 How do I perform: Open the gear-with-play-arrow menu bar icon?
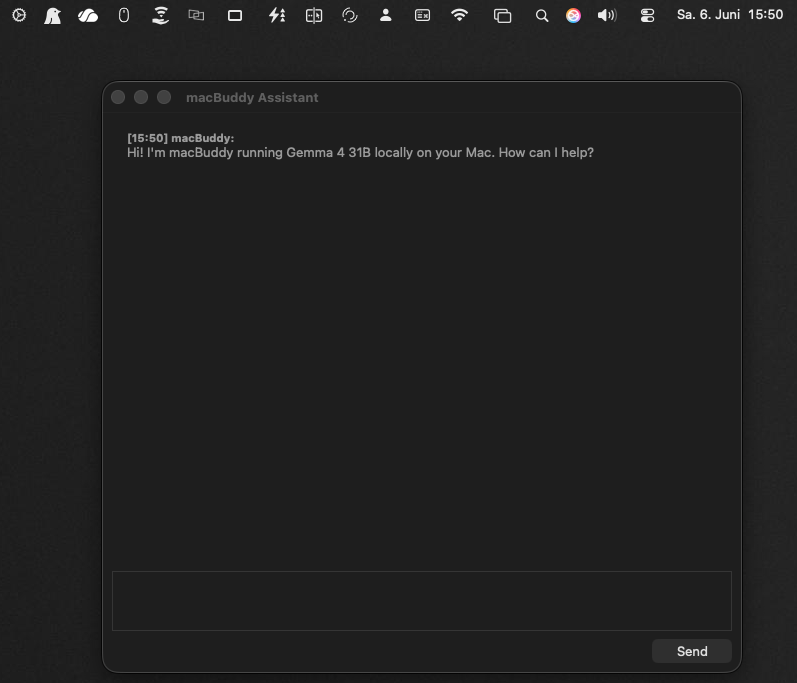click(x=19, y=15)
